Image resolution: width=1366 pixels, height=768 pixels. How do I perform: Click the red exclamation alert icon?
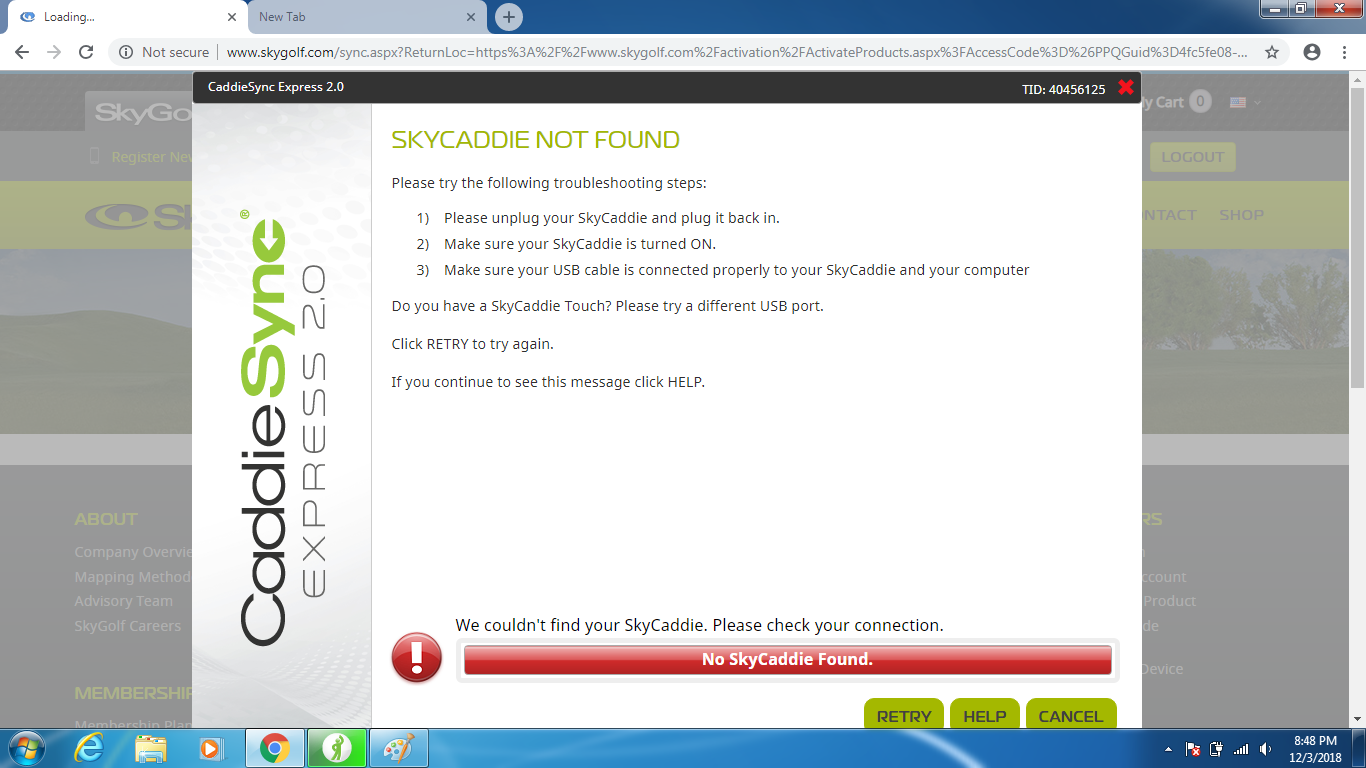coord(417,658)
